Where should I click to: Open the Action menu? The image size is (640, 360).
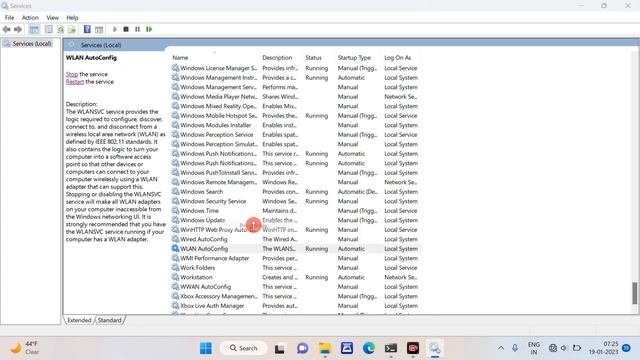pos(30,18)
